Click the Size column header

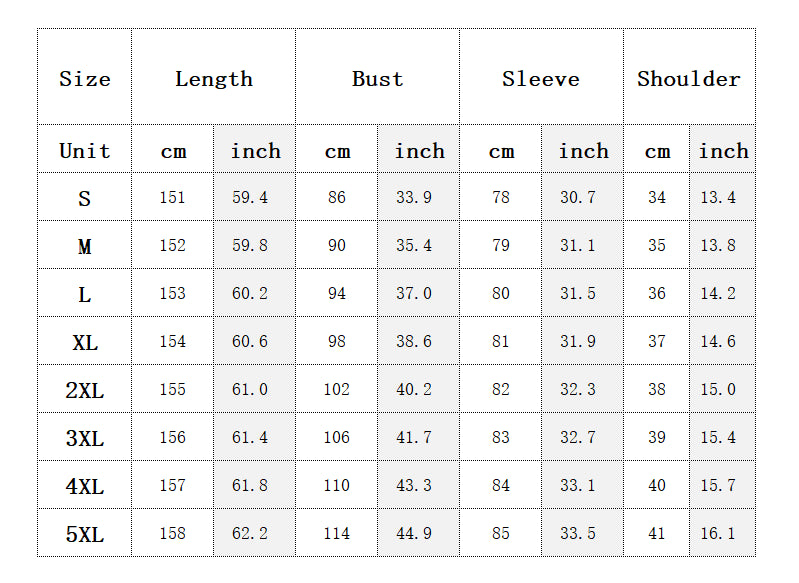point(85,79)
